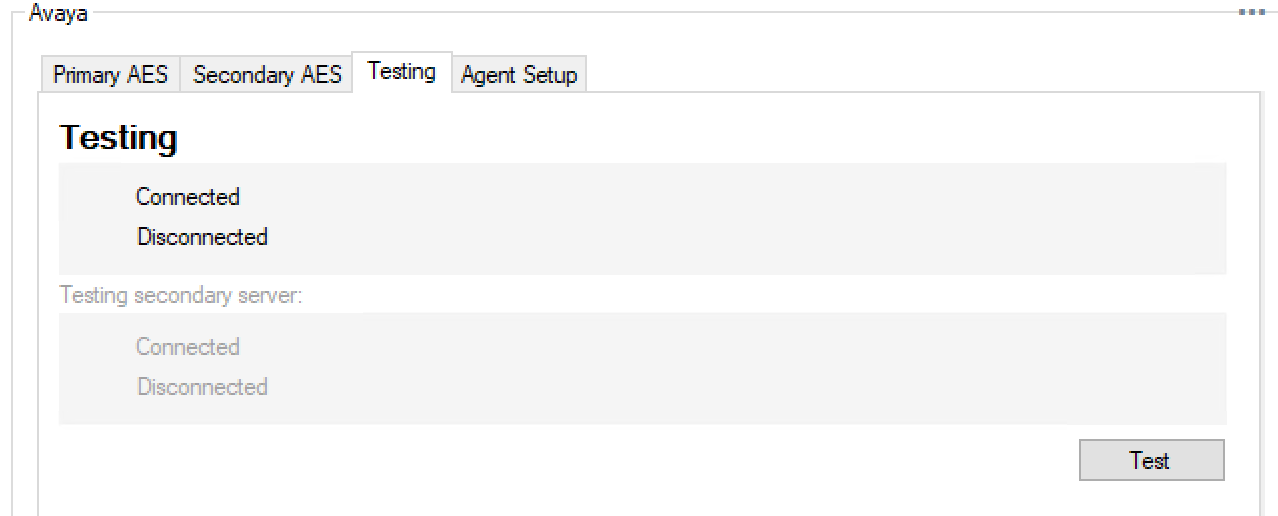
Task: Open the Secondary AES tab
Action: coord(267,75)
